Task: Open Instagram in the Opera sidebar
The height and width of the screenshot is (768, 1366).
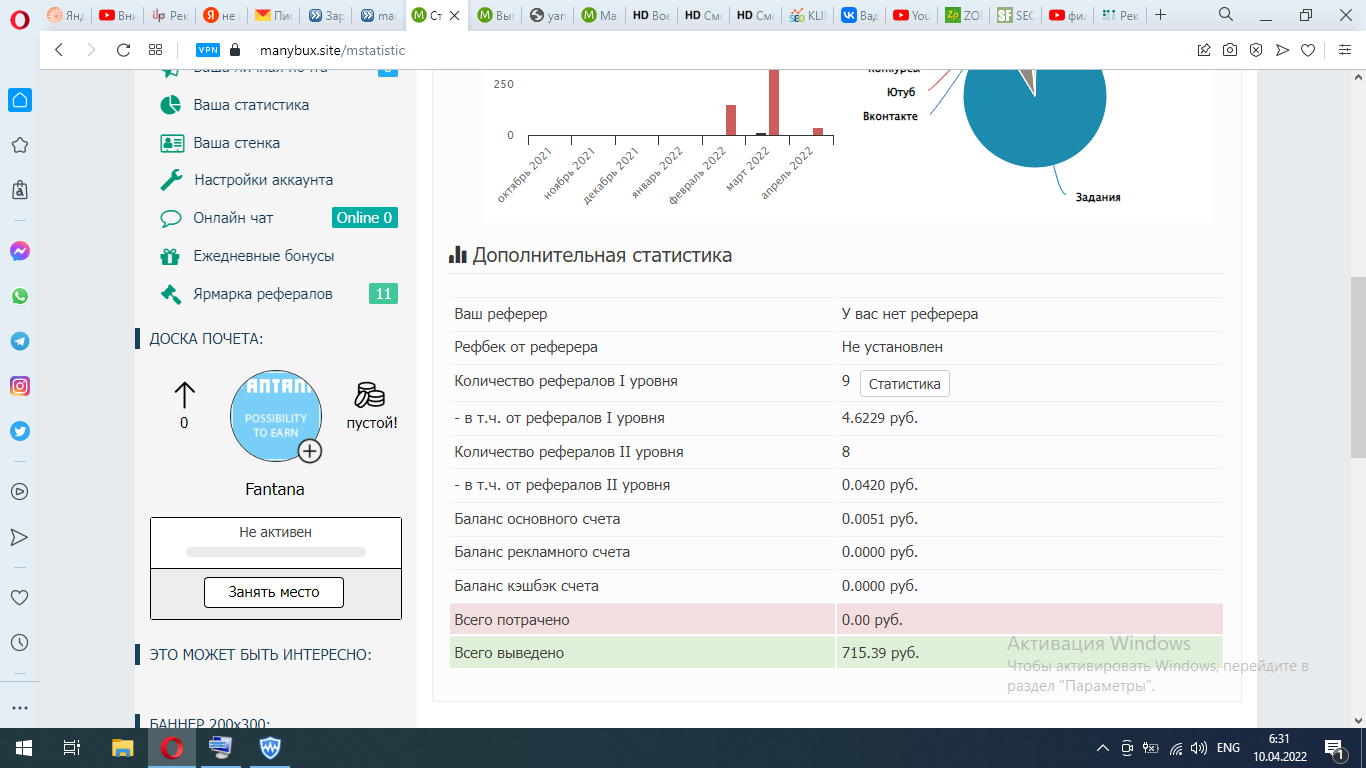Action: point(19,386)
